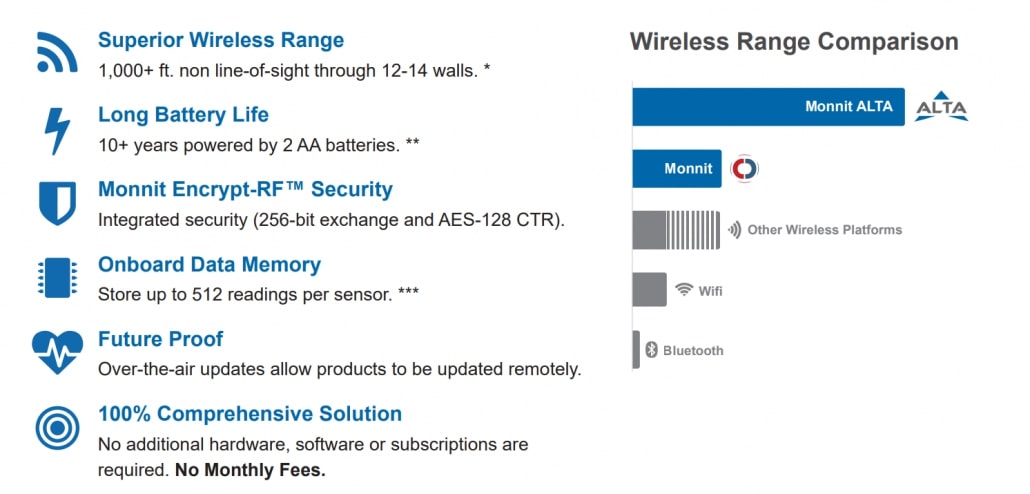Click the memory chip icon
Viewport: 1030px width, 494px height.
(57, 277)
